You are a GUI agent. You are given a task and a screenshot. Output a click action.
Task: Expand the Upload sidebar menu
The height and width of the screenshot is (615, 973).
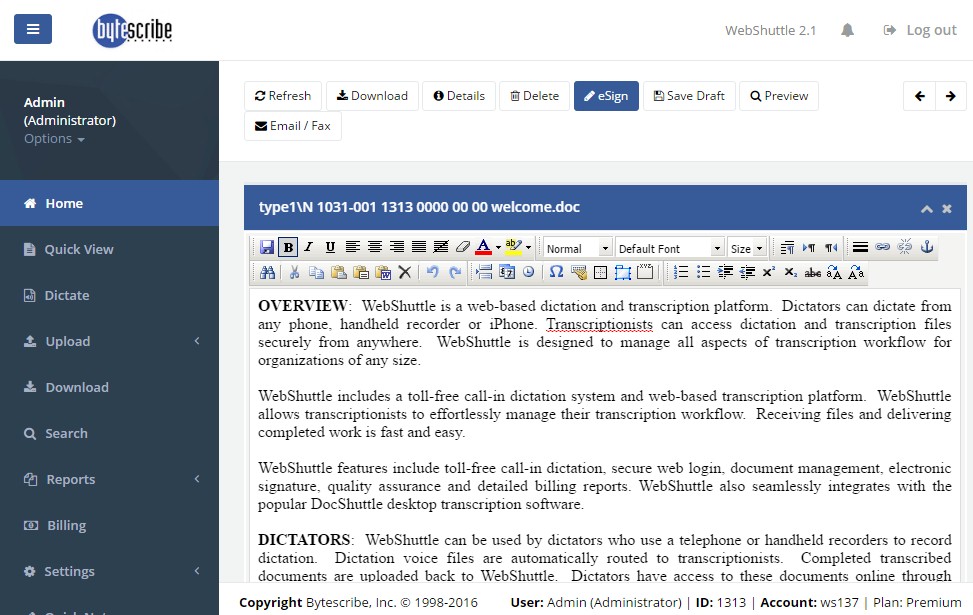109,341
